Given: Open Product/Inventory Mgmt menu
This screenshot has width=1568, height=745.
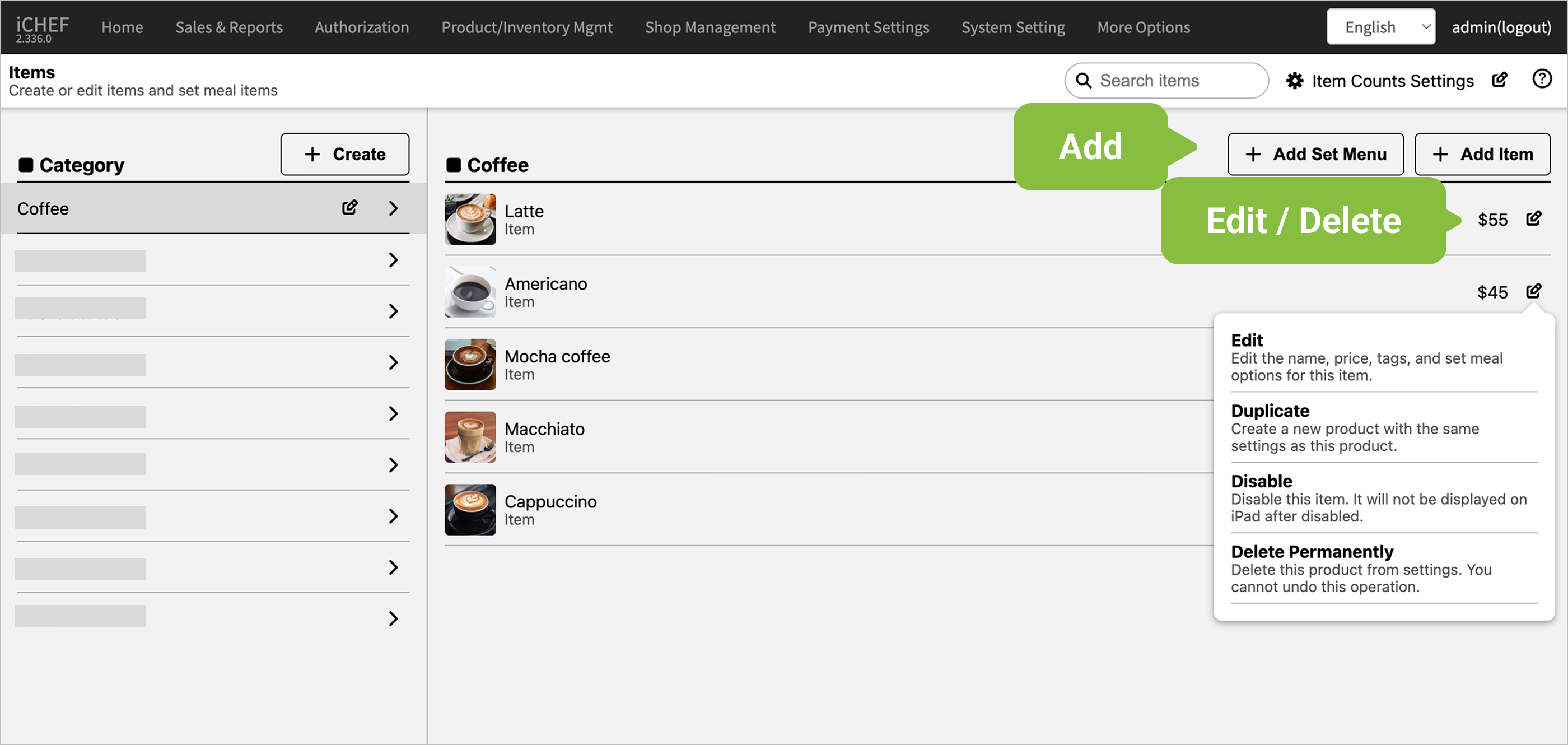Looking at the screenshot, I should [526, 27].
